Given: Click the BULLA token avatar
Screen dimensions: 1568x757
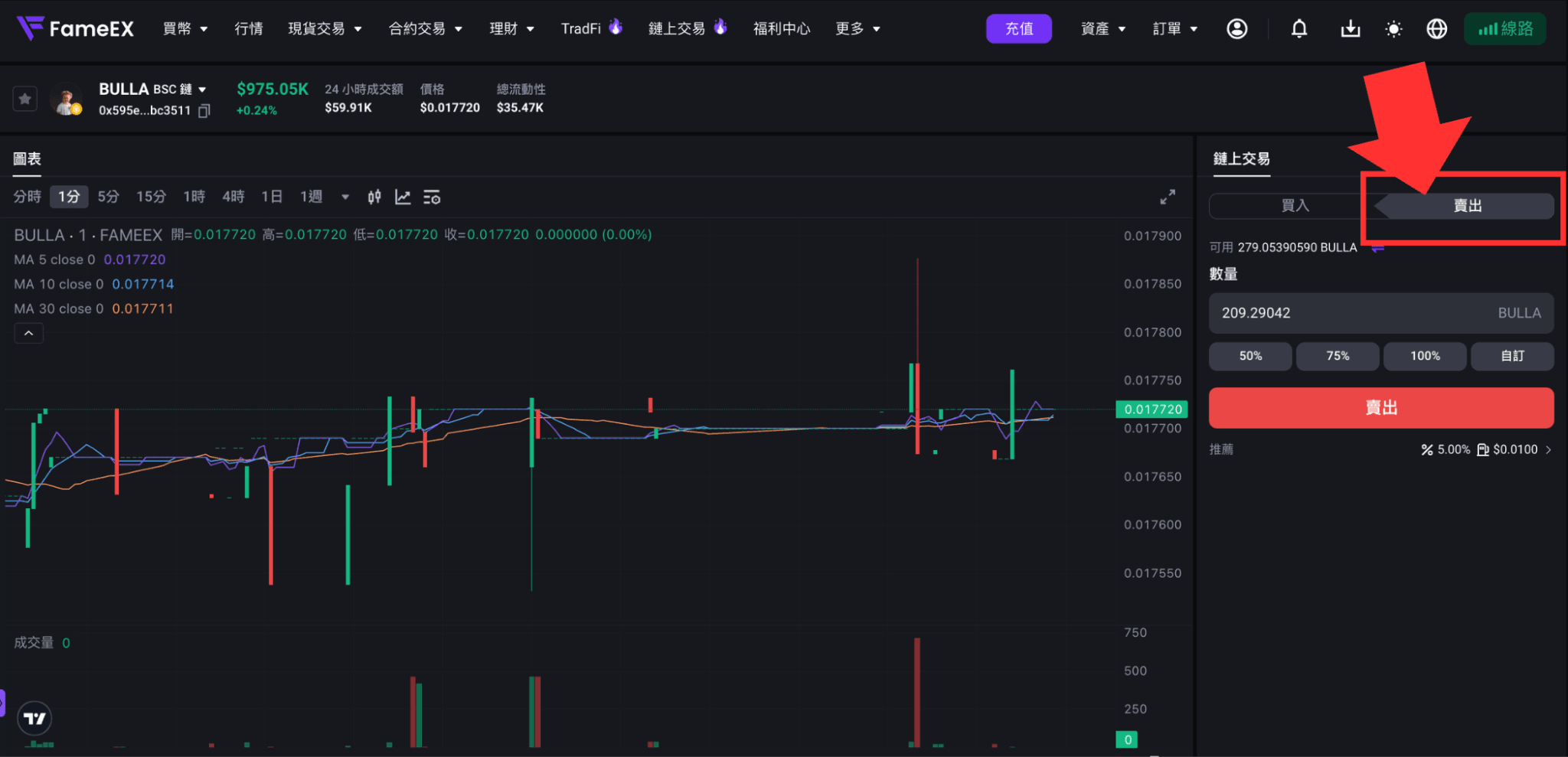Looking at the screenshot, I should click(67, 100).
